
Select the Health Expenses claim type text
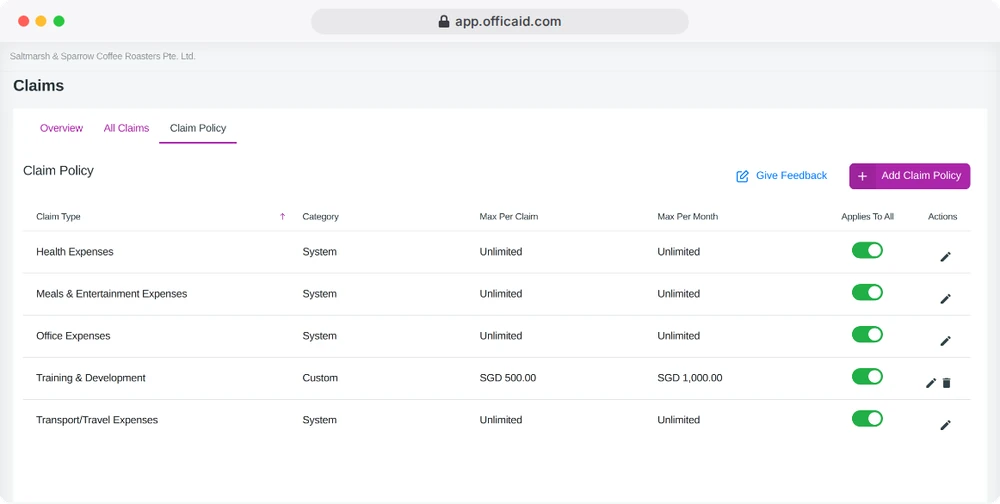click(x=75, y=252)
